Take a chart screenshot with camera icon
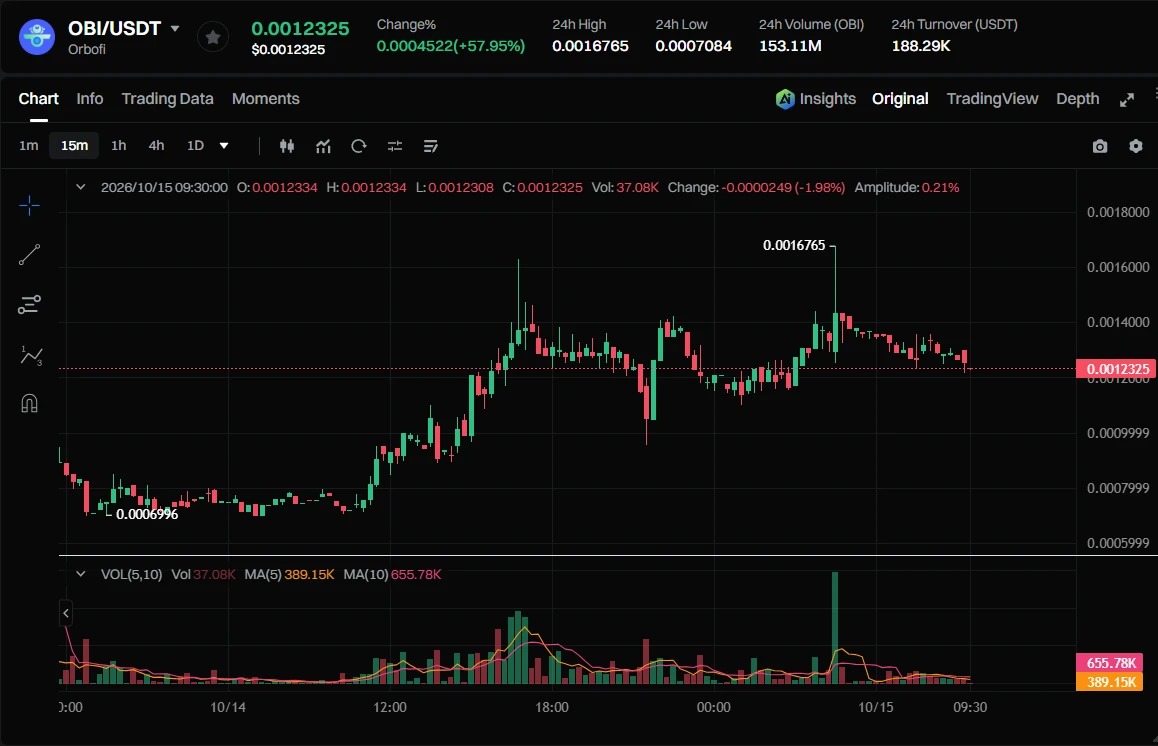 1100,146
